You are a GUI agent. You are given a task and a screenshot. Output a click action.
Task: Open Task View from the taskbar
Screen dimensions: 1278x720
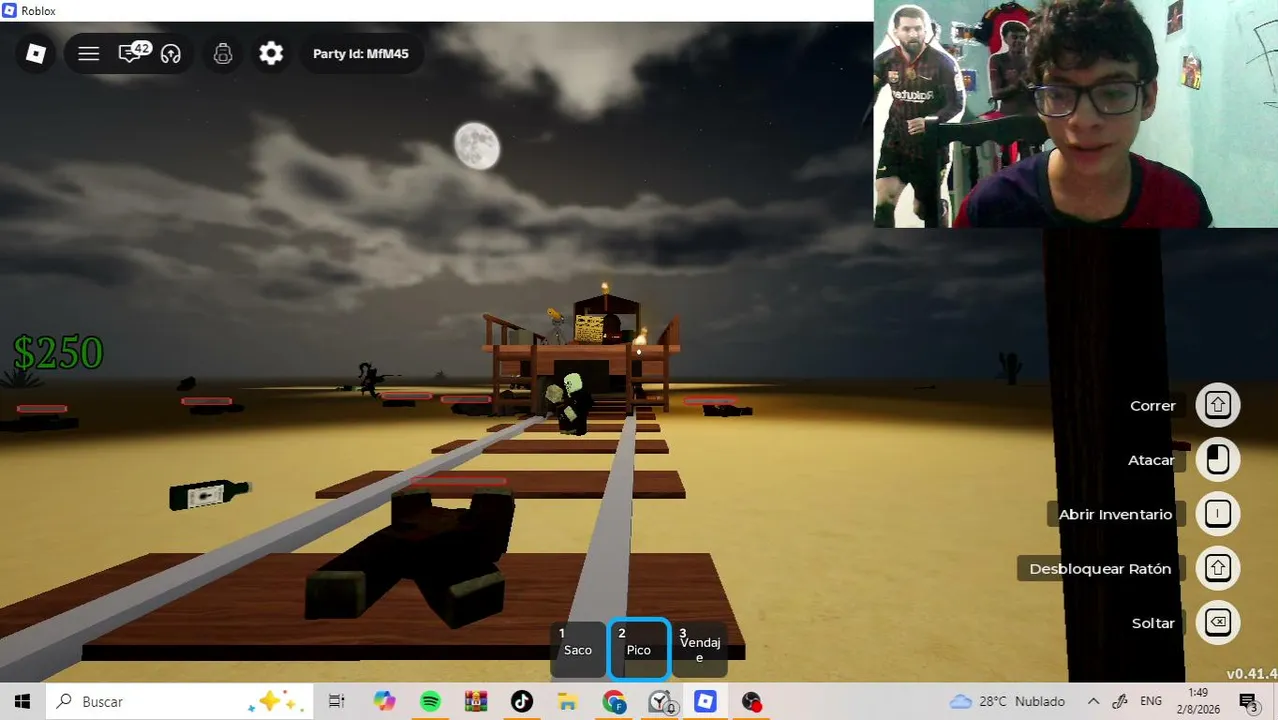pos(337,702)
